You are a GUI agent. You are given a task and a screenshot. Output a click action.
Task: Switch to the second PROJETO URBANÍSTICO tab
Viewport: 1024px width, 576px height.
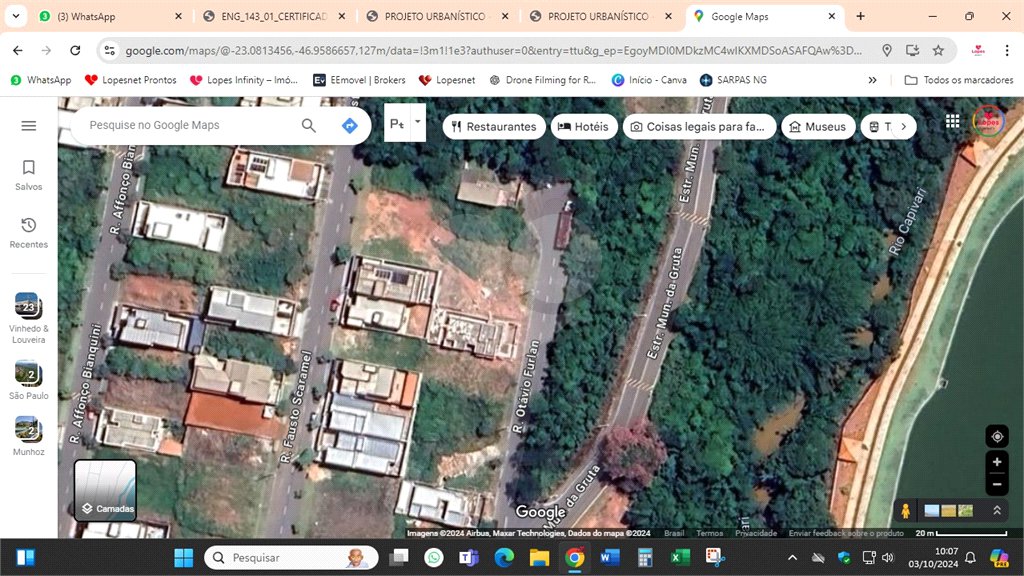point(600,16)
